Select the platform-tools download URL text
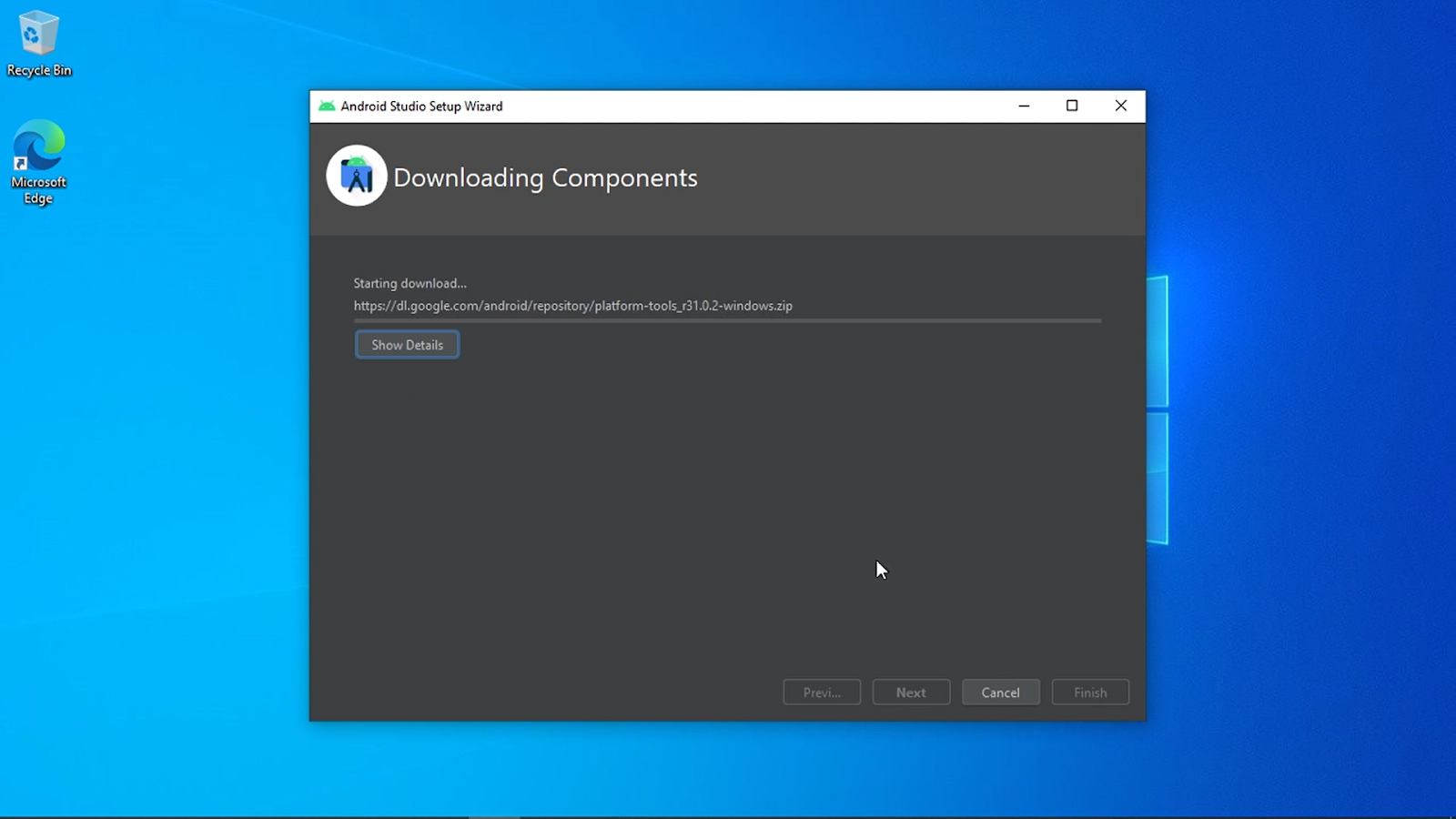The height and width of the screenshot is (819, 1456). tap(573, 306)
